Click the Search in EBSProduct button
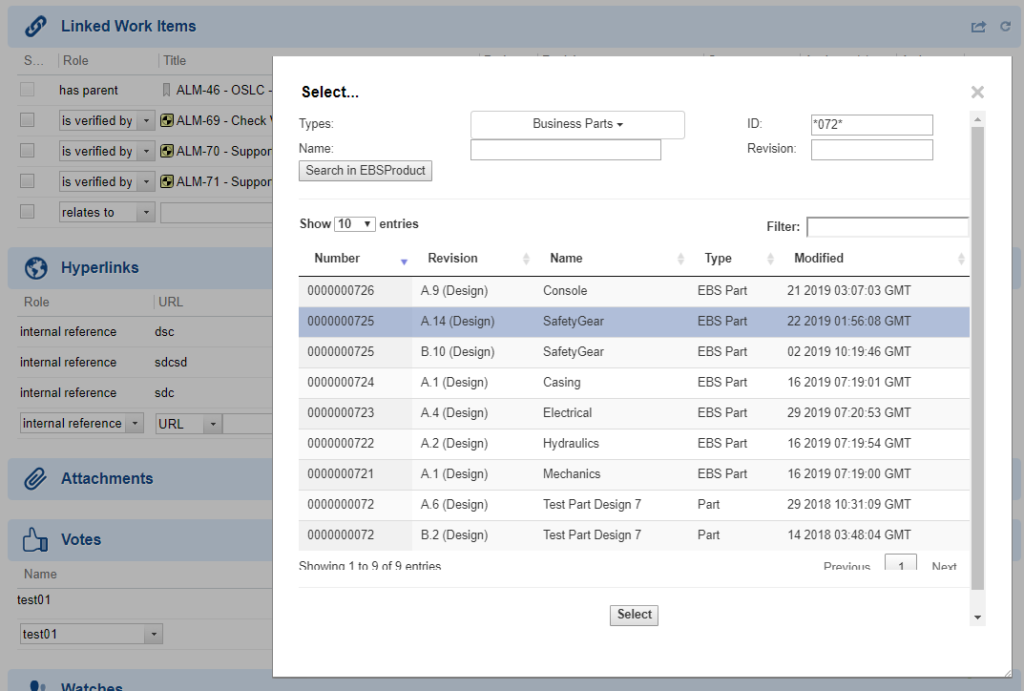This screenshot has width=1024, height=691. tap(365, 170)
